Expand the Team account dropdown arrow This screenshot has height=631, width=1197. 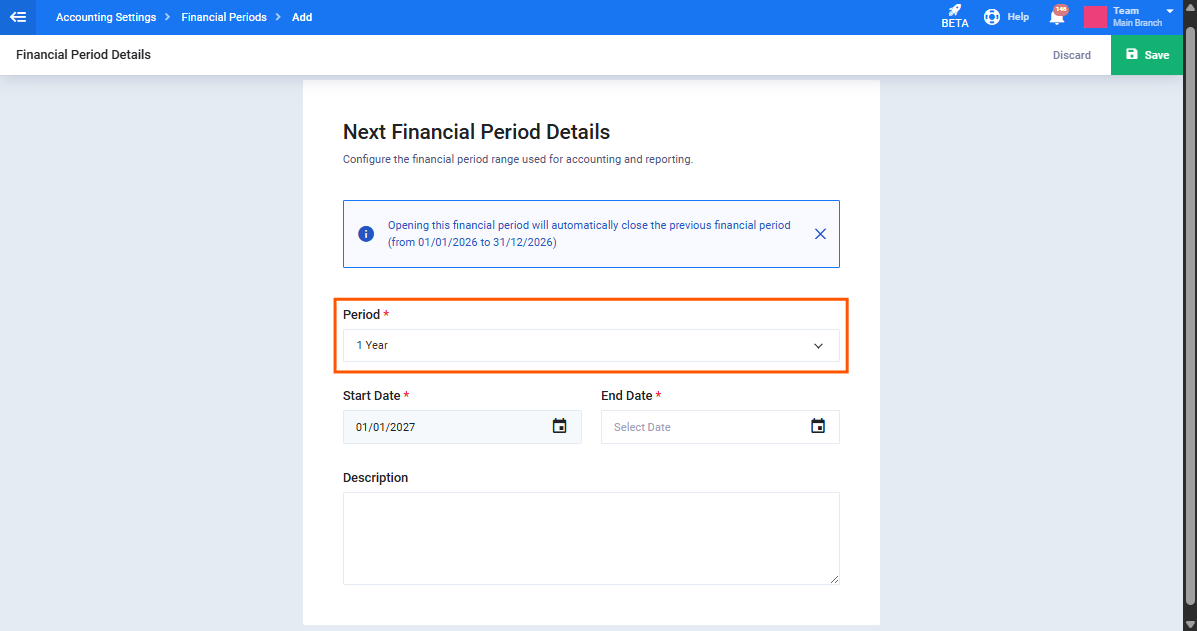1170,11
